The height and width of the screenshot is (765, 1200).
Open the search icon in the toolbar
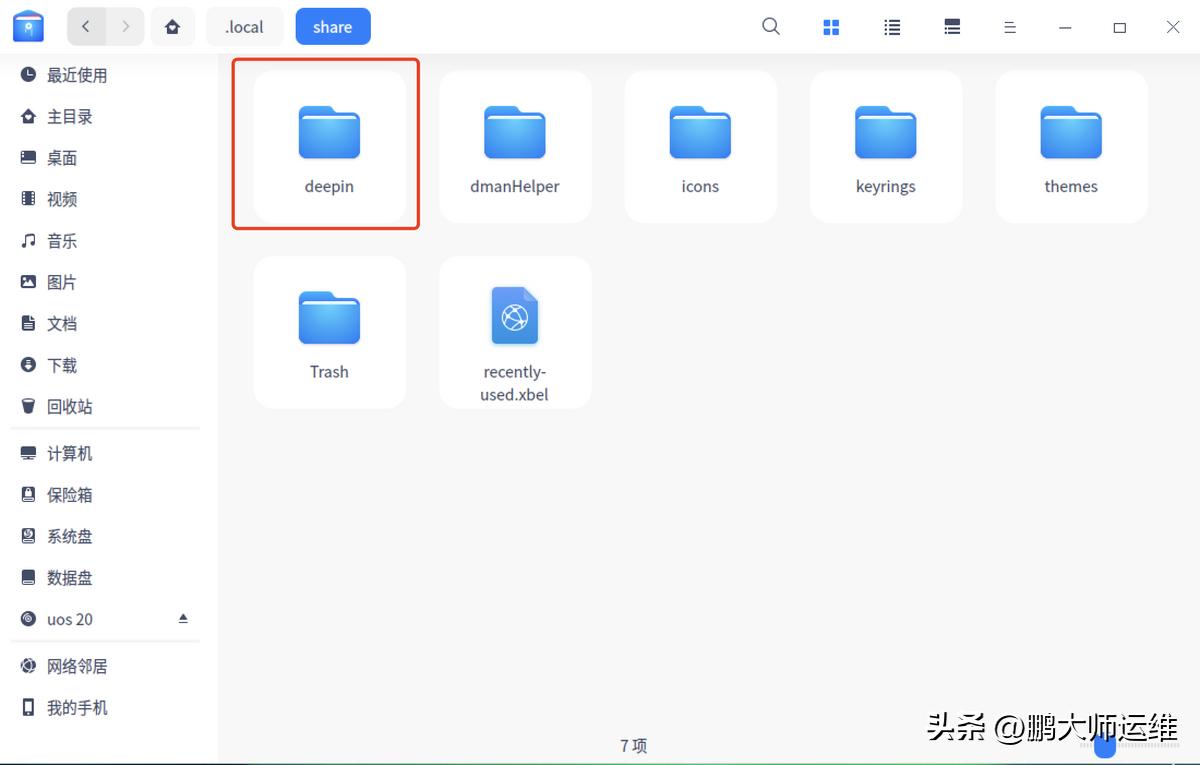770,27
